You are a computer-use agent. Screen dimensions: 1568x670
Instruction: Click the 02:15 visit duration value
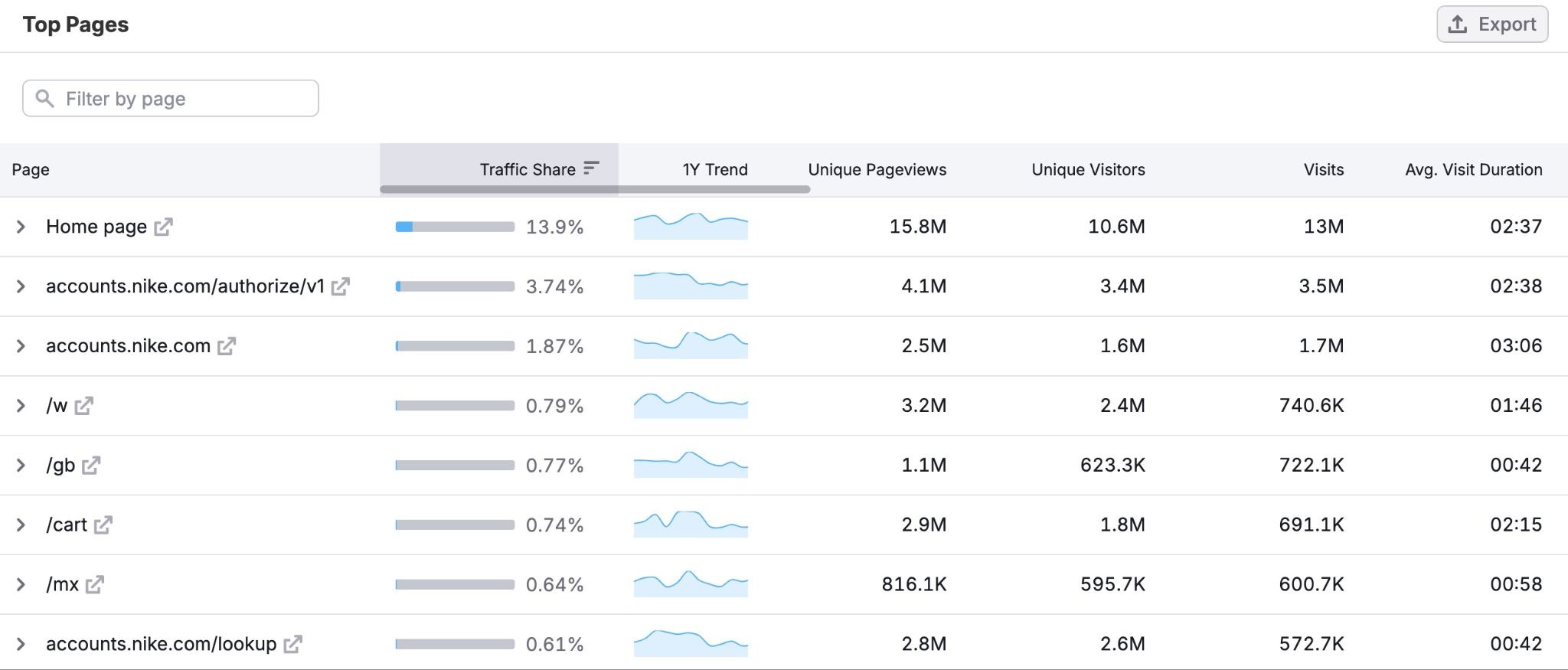tap(1516, 525)
